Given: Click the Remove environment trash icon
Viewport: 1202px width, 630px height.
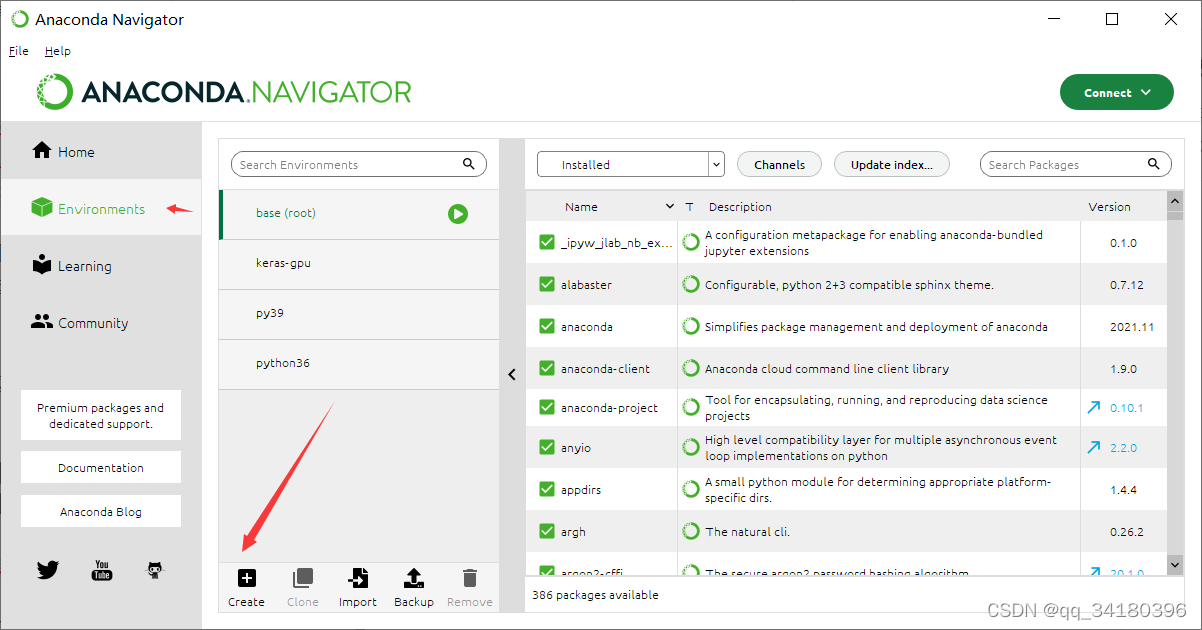Looking at the screenshot, I should [x=469, y=578].
